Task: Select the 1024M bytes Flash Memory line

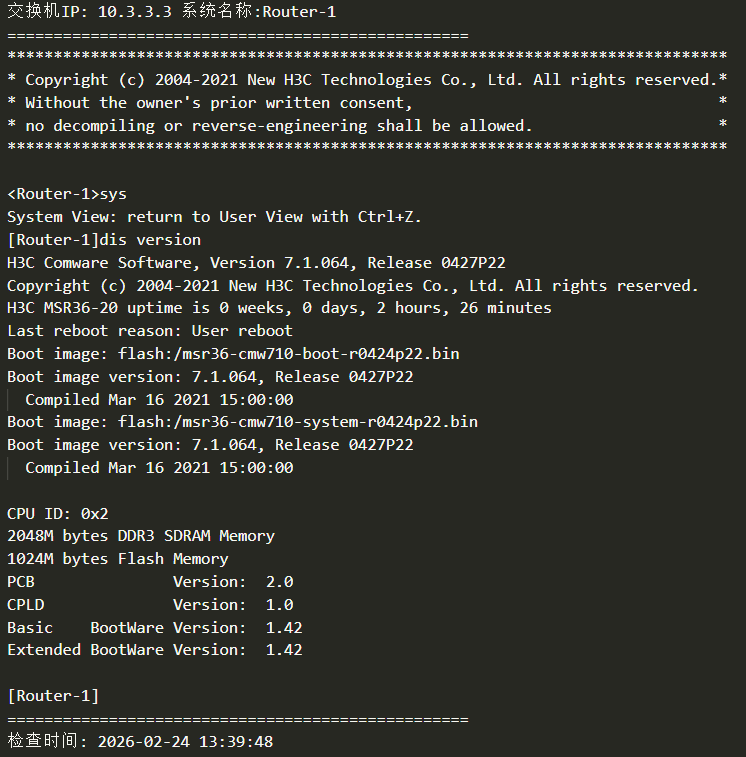Action: 118,559
